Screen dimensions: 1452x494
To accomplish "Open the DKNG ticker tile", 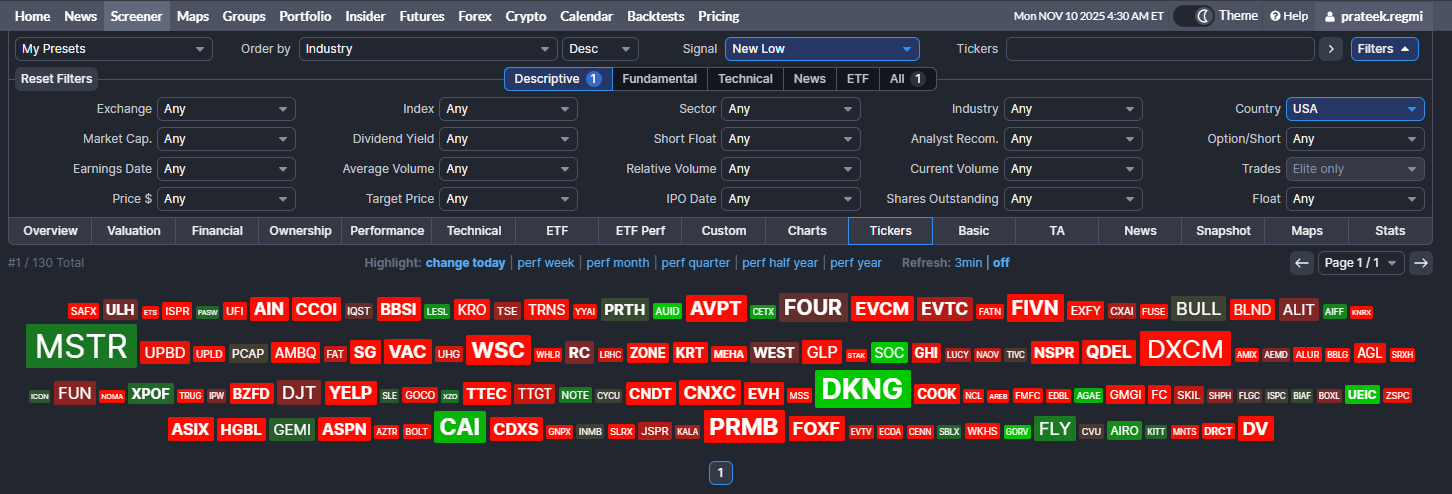I will [x=863, y=389].
